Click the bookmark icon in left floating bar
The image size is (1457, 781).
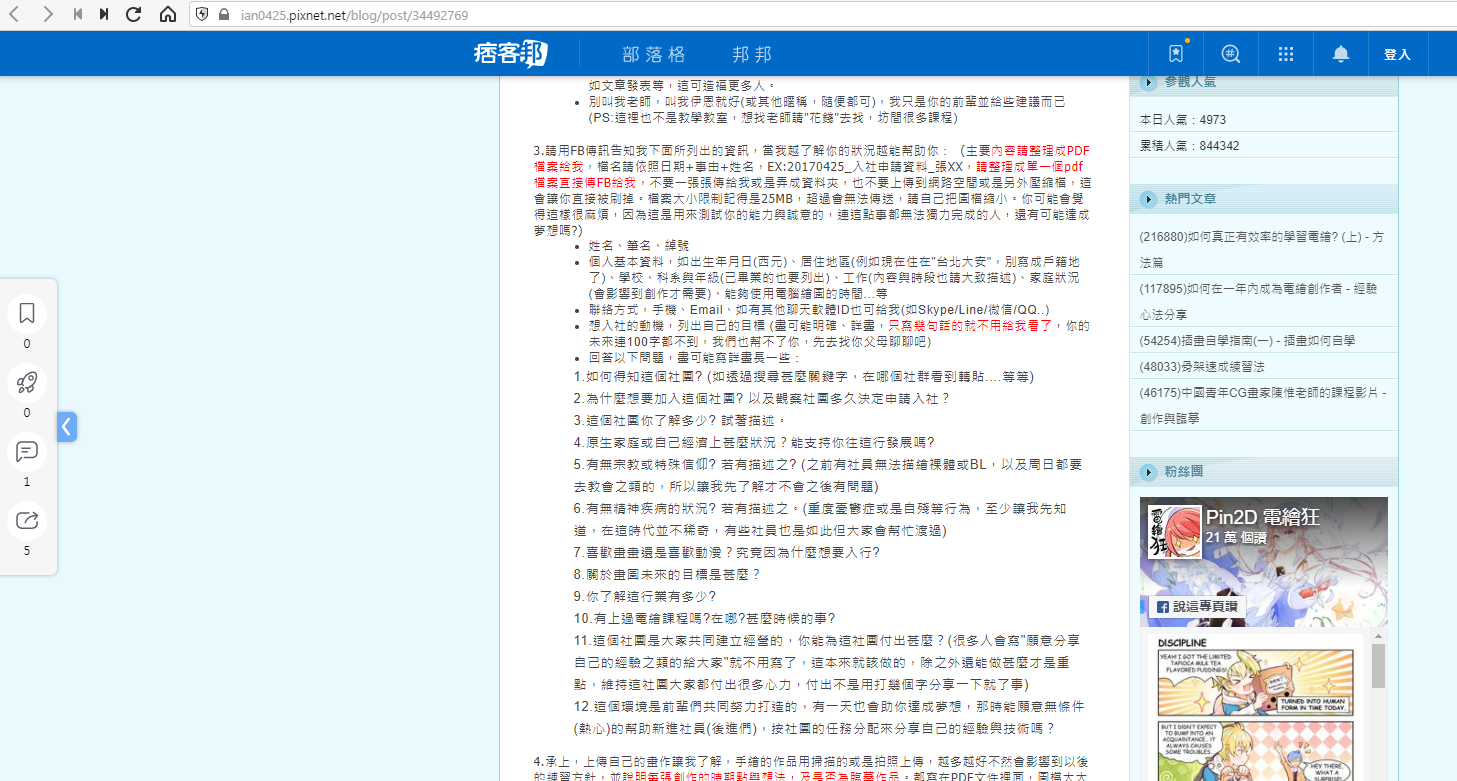27,314
